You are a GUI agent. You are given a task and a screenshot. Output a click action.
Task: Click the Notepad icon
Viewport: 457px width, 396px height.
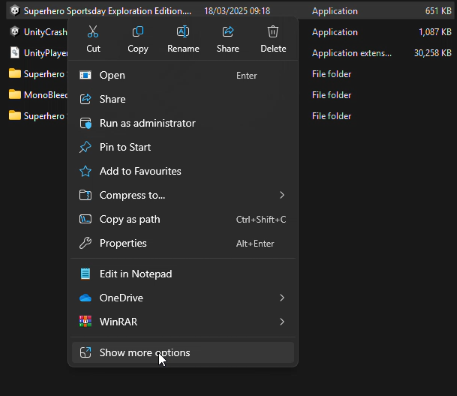(85, 274)
